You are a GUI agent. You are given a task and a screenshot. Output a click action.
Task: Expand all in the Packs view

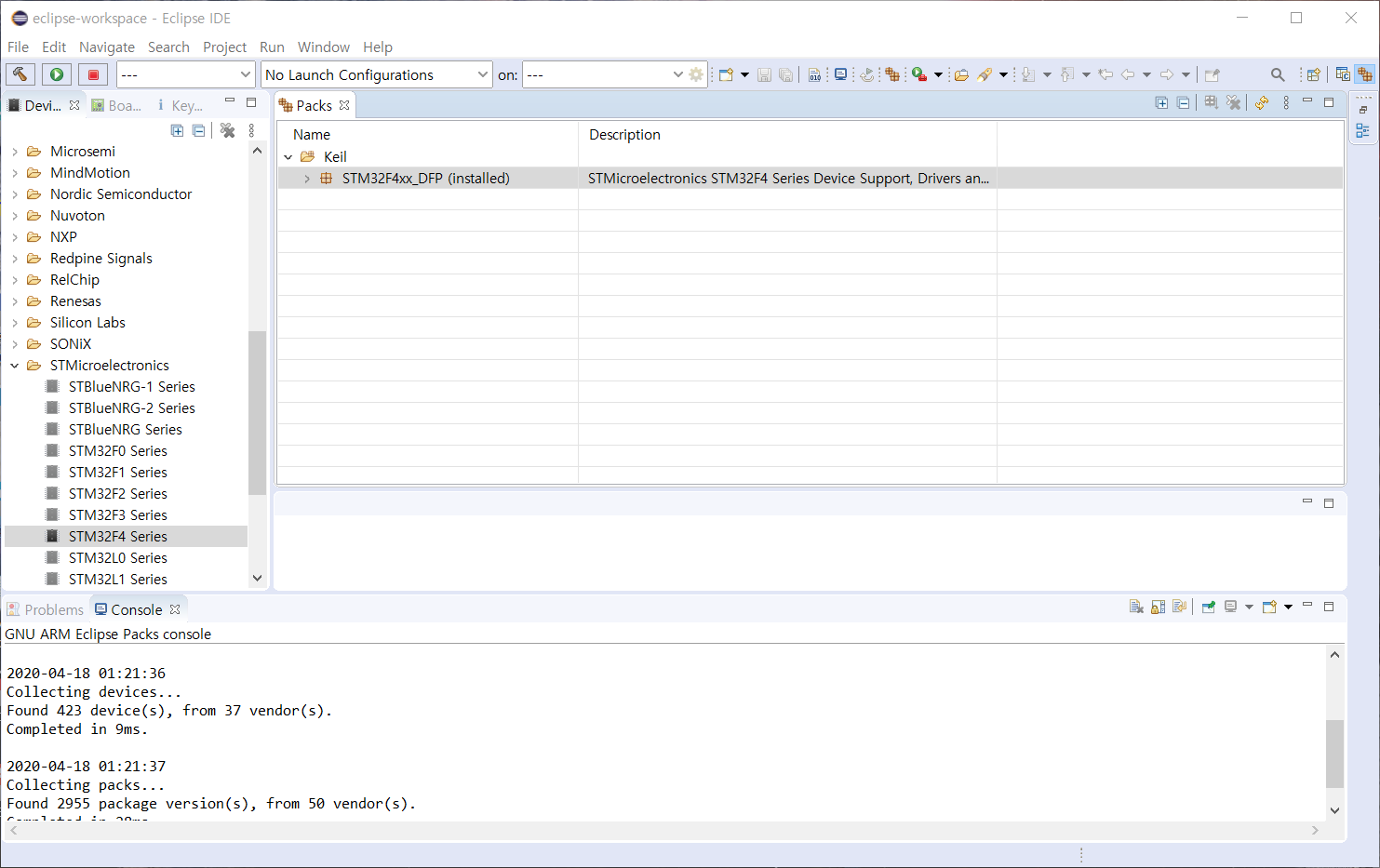1161,102
